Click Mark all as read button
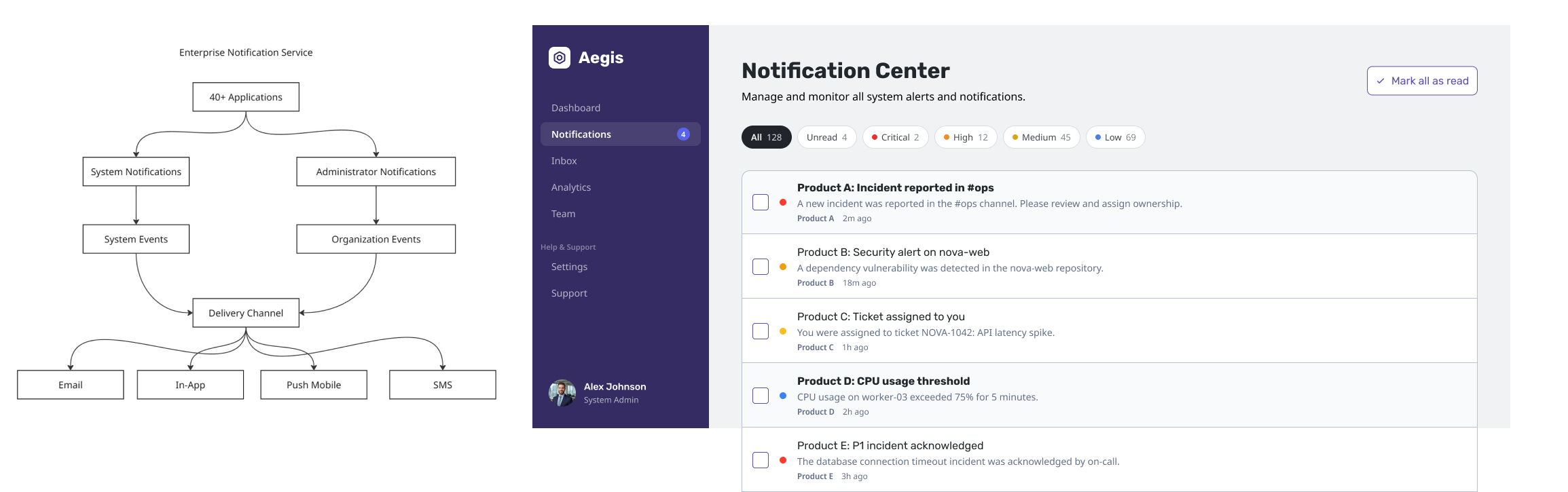Image resolution: width=1568 pixels, height=492 pixels. tap(1422, 81)
